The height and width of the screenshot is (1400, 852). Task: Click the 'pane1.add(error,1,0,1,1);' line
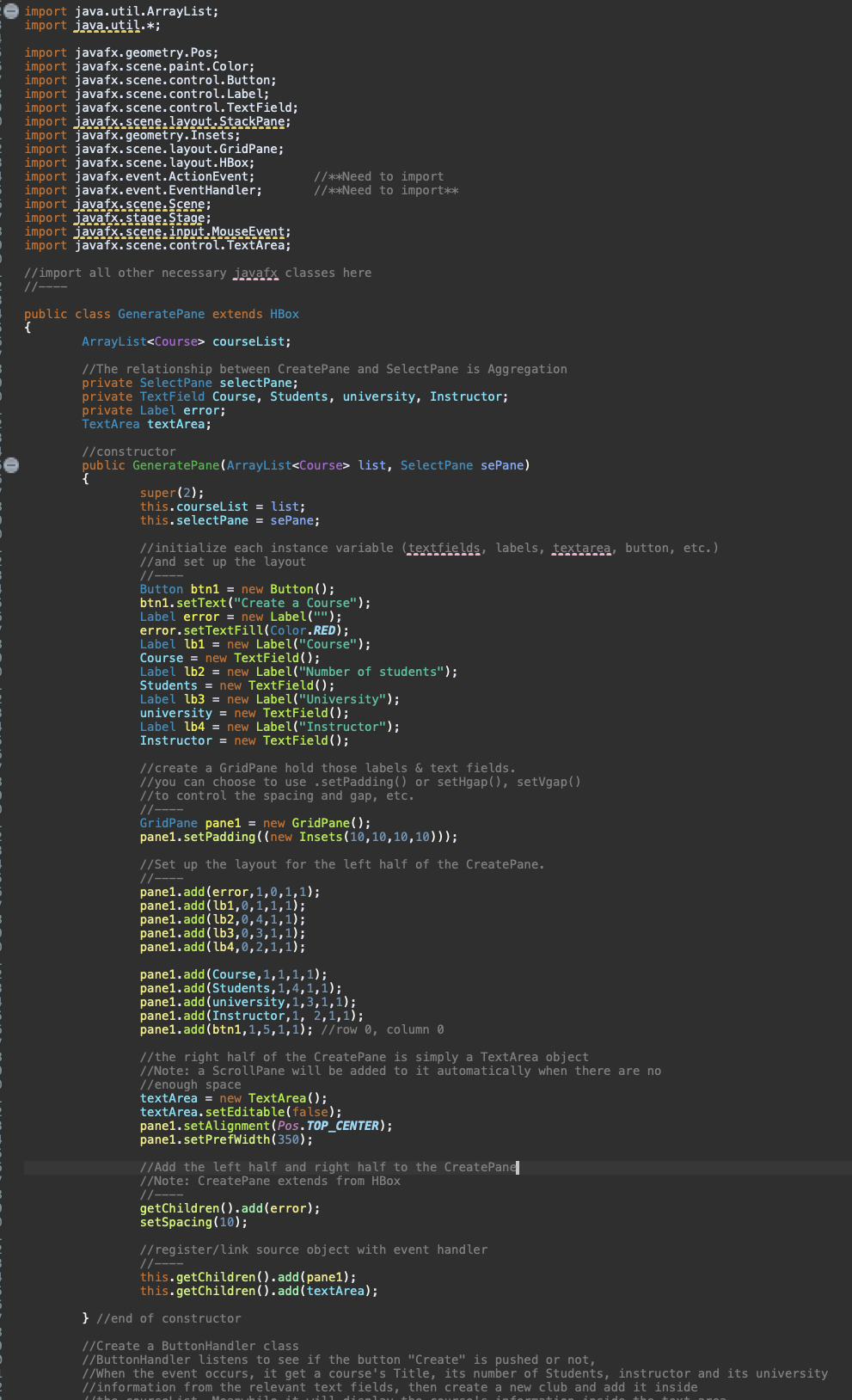tap(230, 892)
